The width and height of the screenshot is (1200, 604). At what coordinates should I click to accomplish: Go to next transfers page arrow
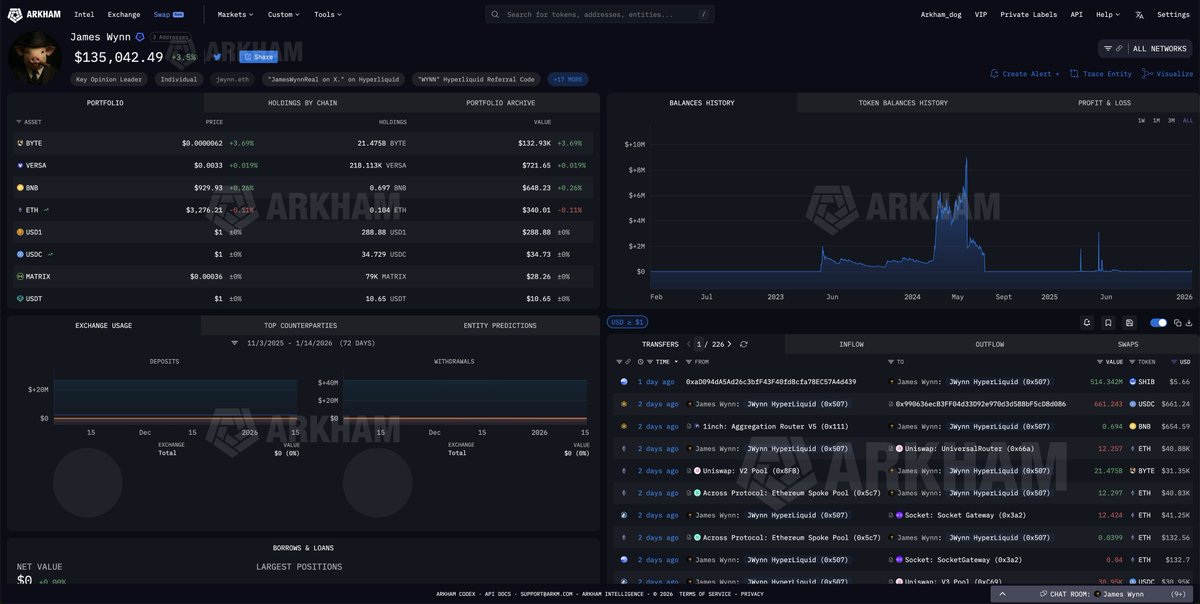pos(730,344)
